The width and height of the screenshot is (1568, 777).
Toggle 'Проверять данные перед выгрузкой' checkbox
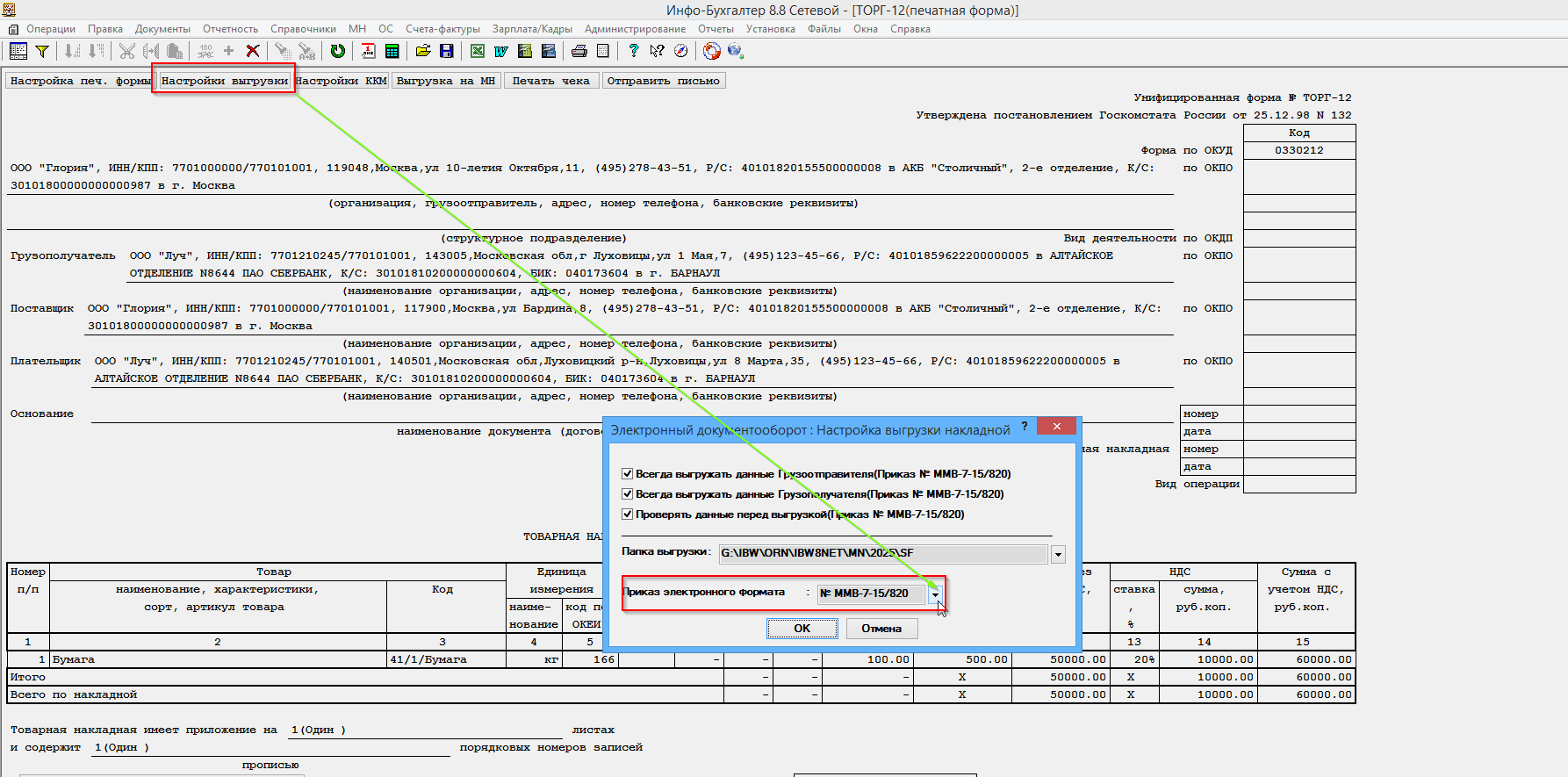pos(628,514)
